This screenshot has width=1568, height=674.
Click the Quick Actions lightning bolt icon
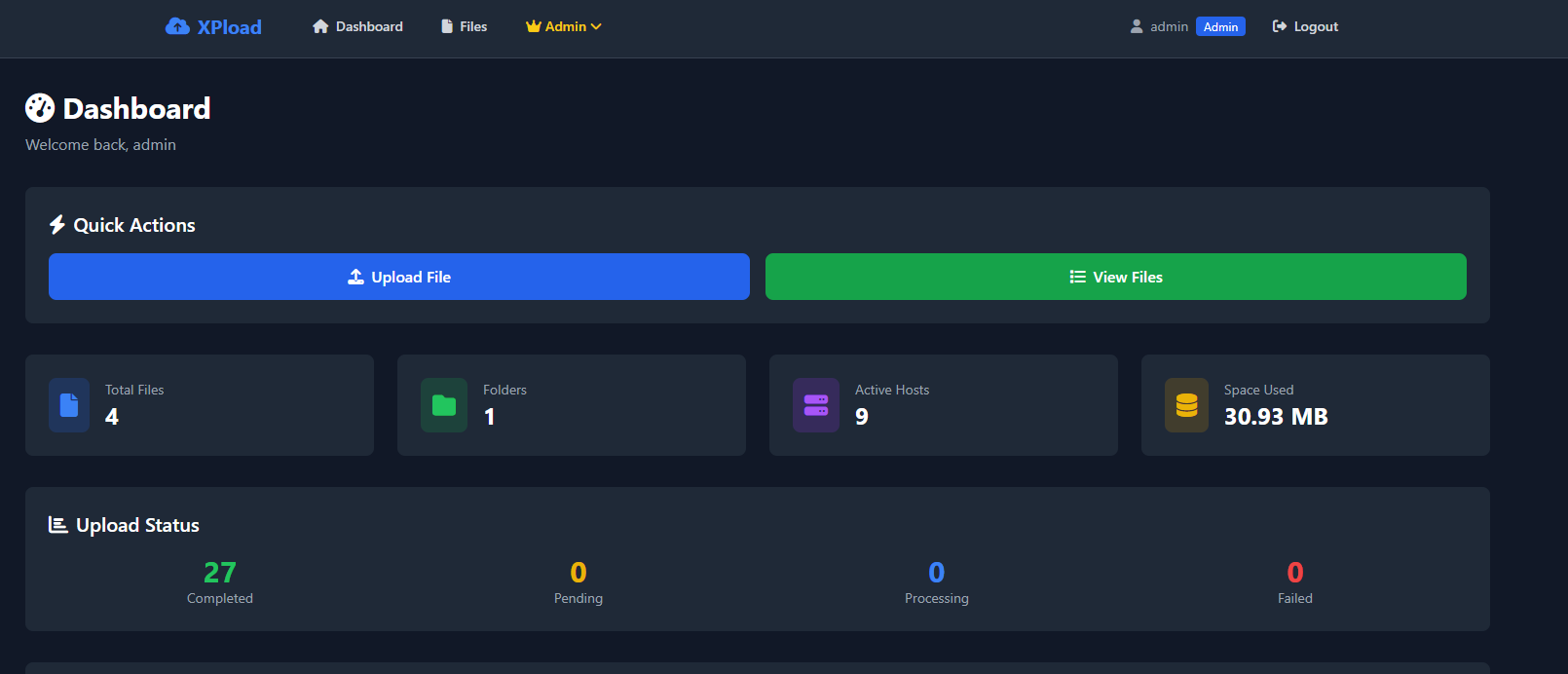coord(57,225)
